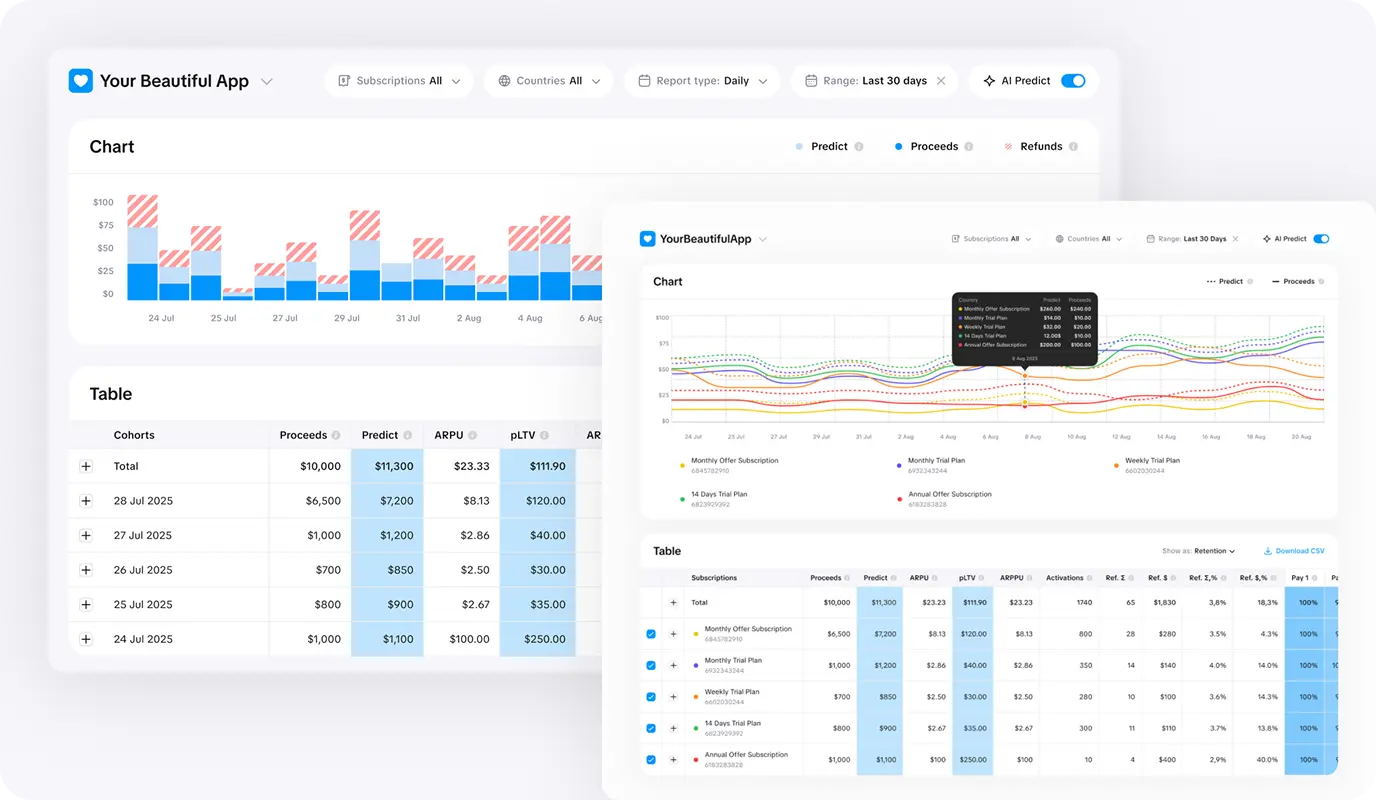Uncheck the Annual Offer Subscription row
The image size is (1376, 800).
click(x=650, y=759)
